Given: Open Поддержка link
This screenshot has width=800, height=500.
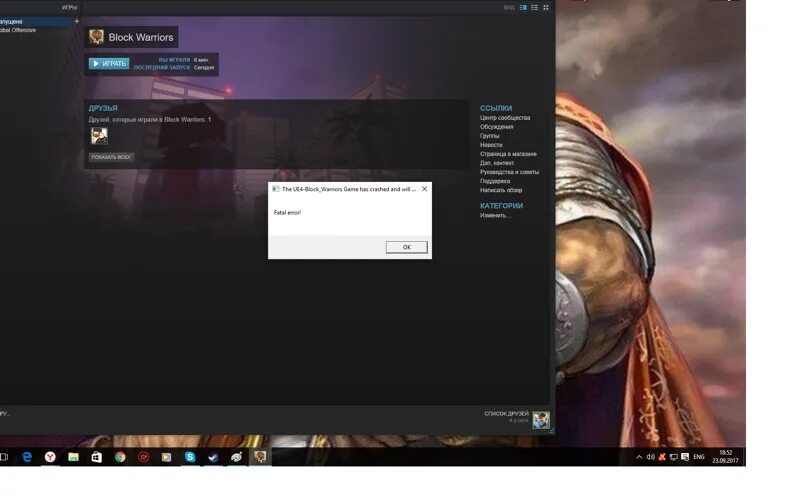Looking at the screenshot, I should tap(495, 181).
